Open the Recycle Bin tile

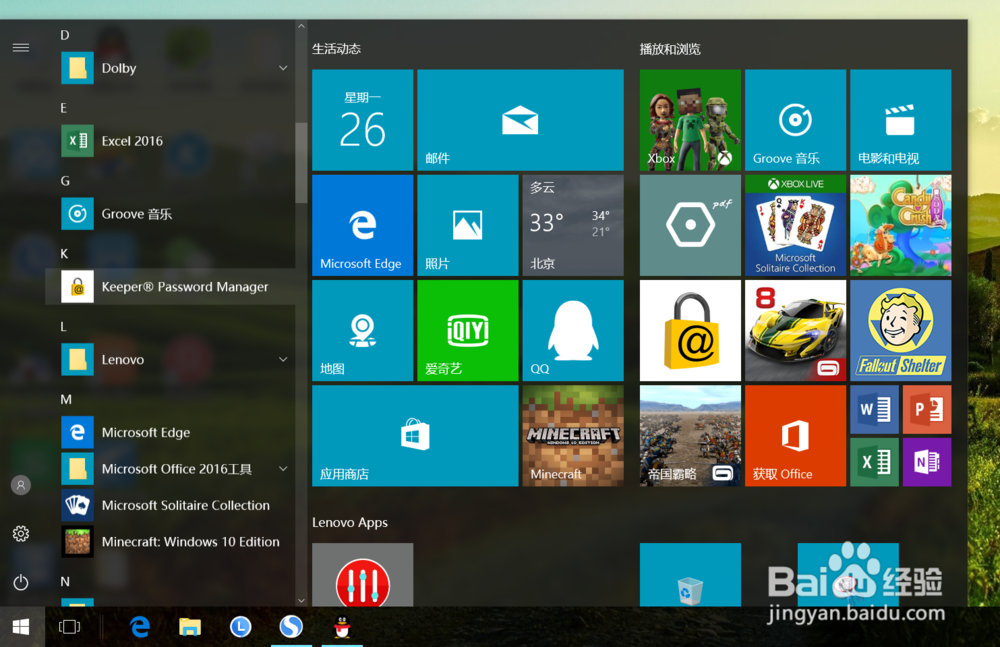(x=690, y=574)
